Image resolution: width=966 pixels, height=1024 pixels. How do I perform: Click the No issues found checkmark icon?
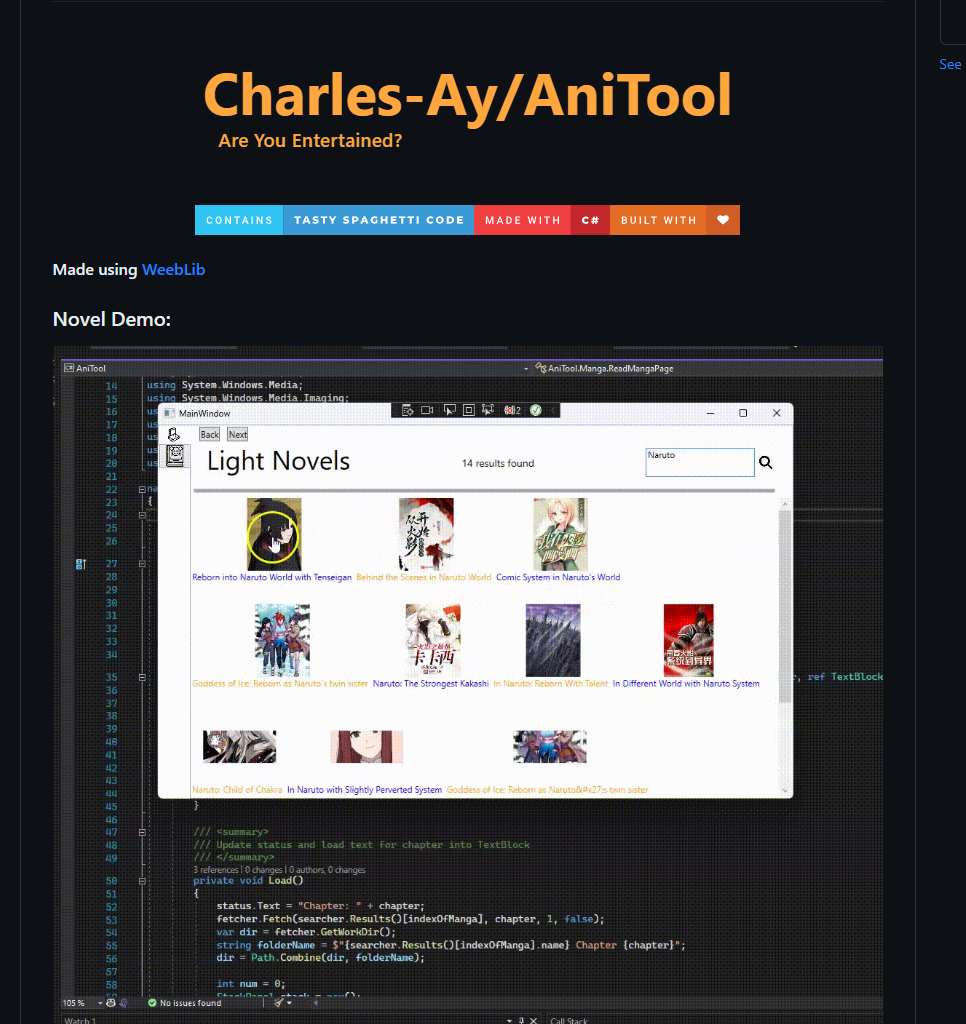(x=152, y=1002)
